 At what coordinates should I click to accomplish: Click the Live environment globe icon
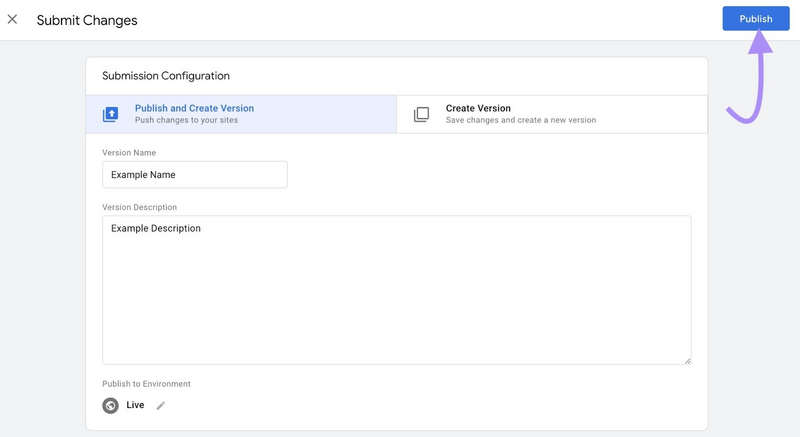point(110,405)
